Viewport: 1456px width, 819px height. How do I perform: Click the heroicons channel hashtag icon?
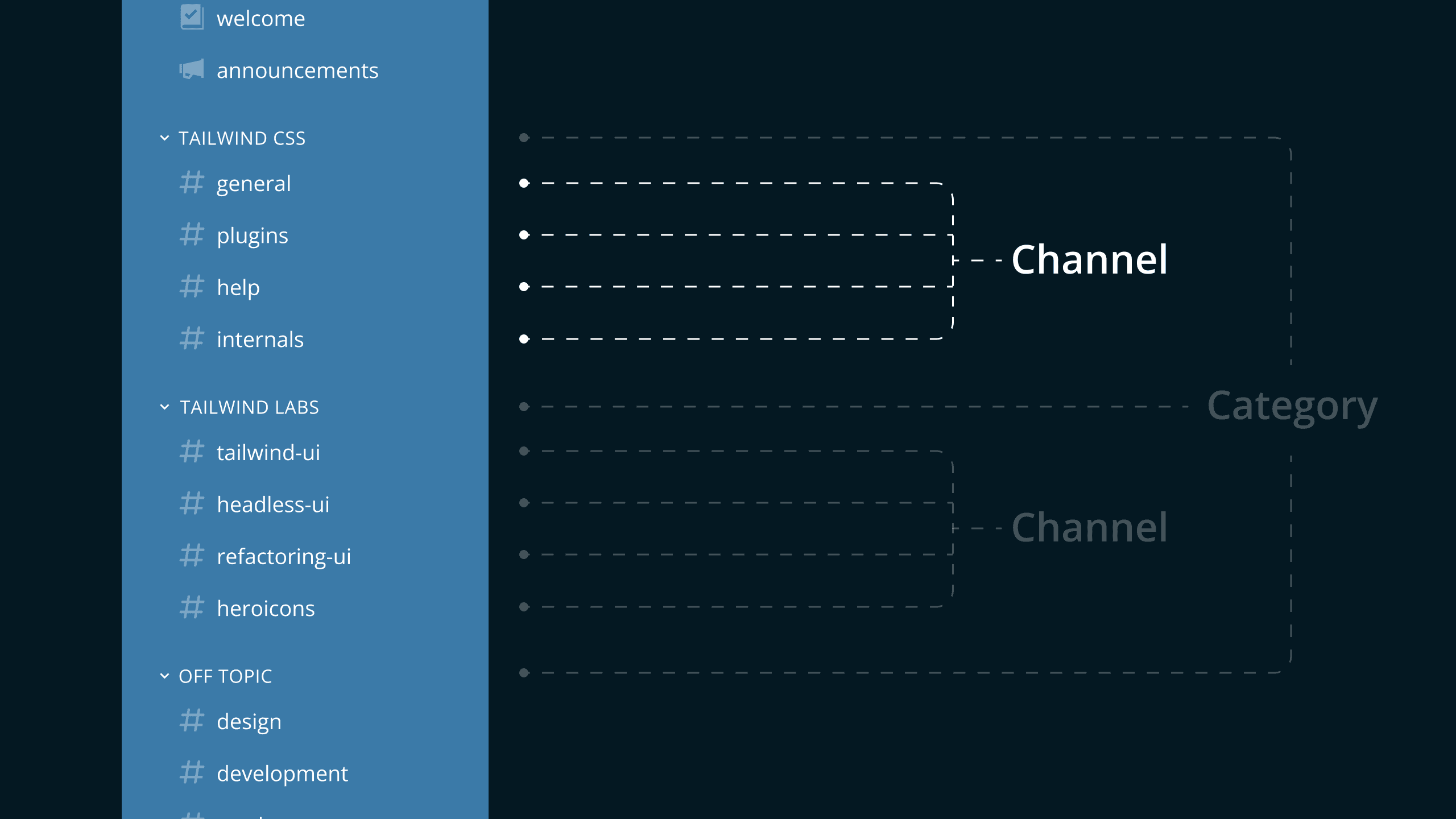tap(191, 608)
